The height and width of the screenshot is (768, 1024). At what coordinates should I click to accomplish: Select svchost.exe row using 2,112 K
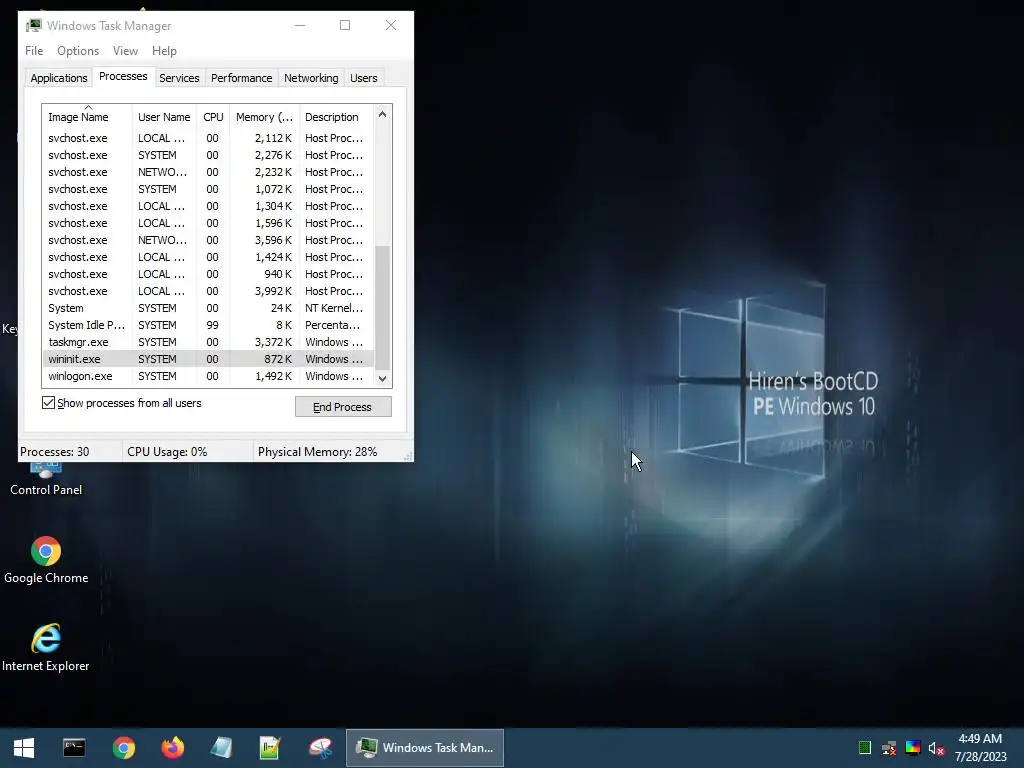[208, 138]
